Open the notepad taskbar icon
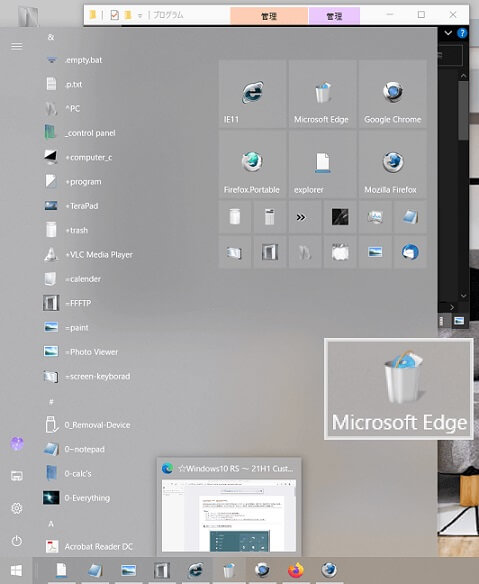This screenshot has height=584, width=479. [95, 570]
